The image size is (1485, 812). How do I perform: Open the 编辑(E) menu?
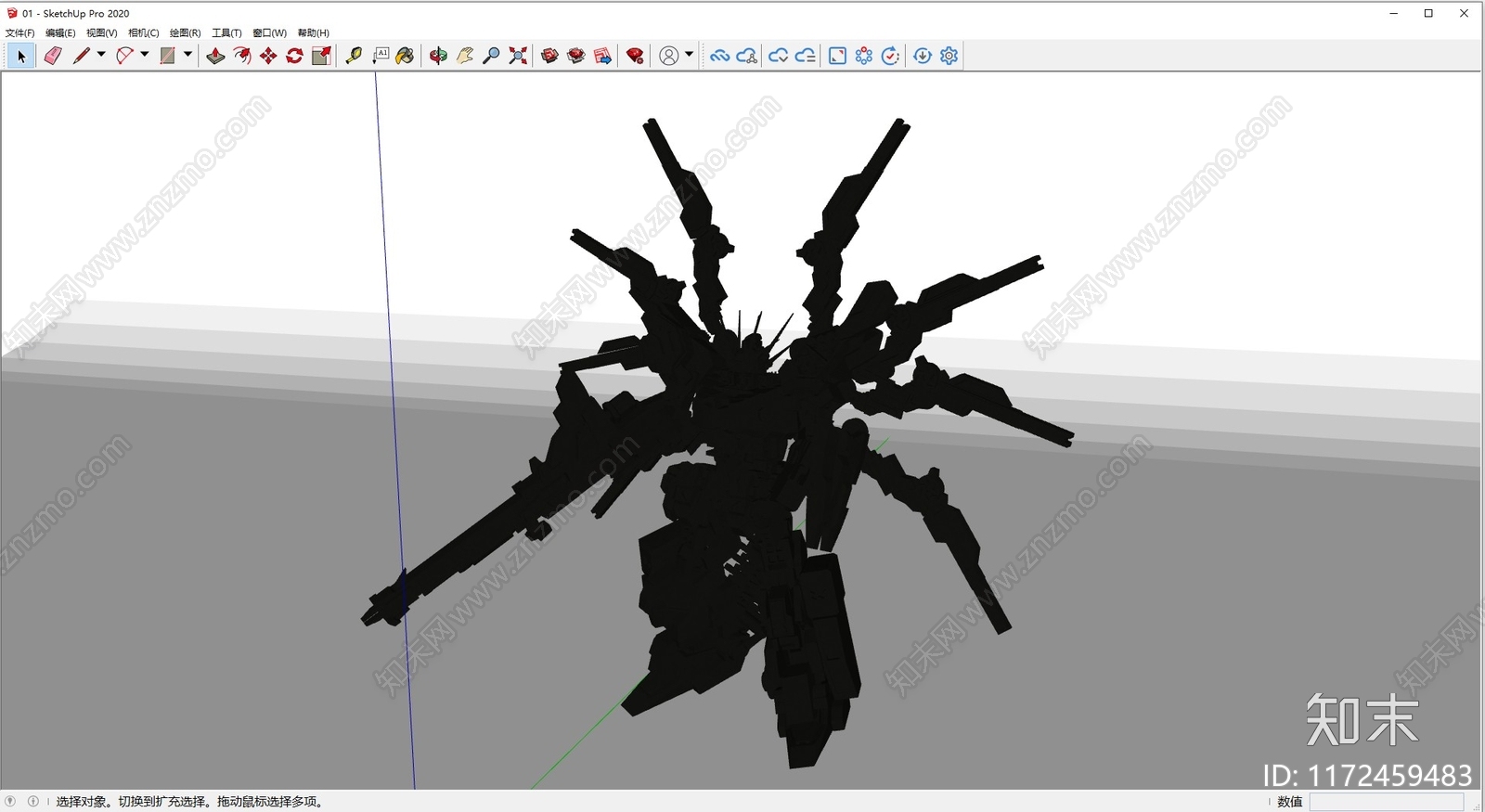[60, 32]
